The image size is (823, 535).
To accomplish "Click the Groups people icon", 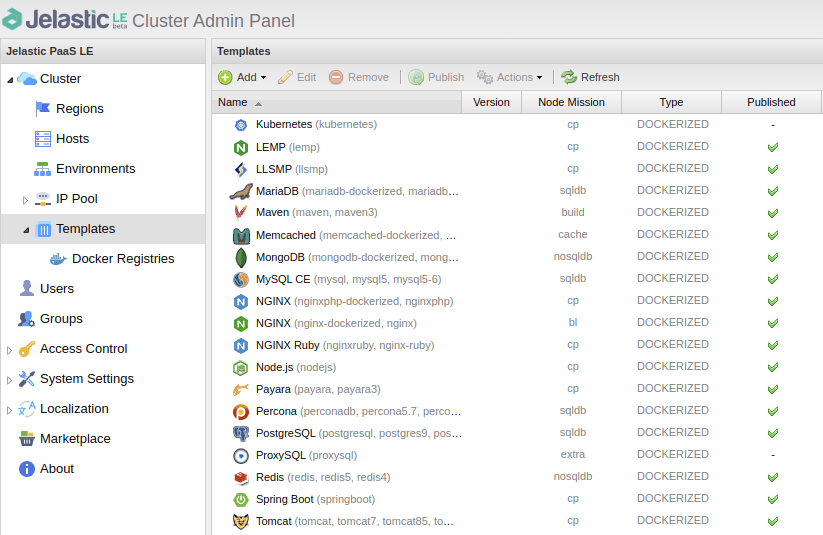I will [26, 319].
